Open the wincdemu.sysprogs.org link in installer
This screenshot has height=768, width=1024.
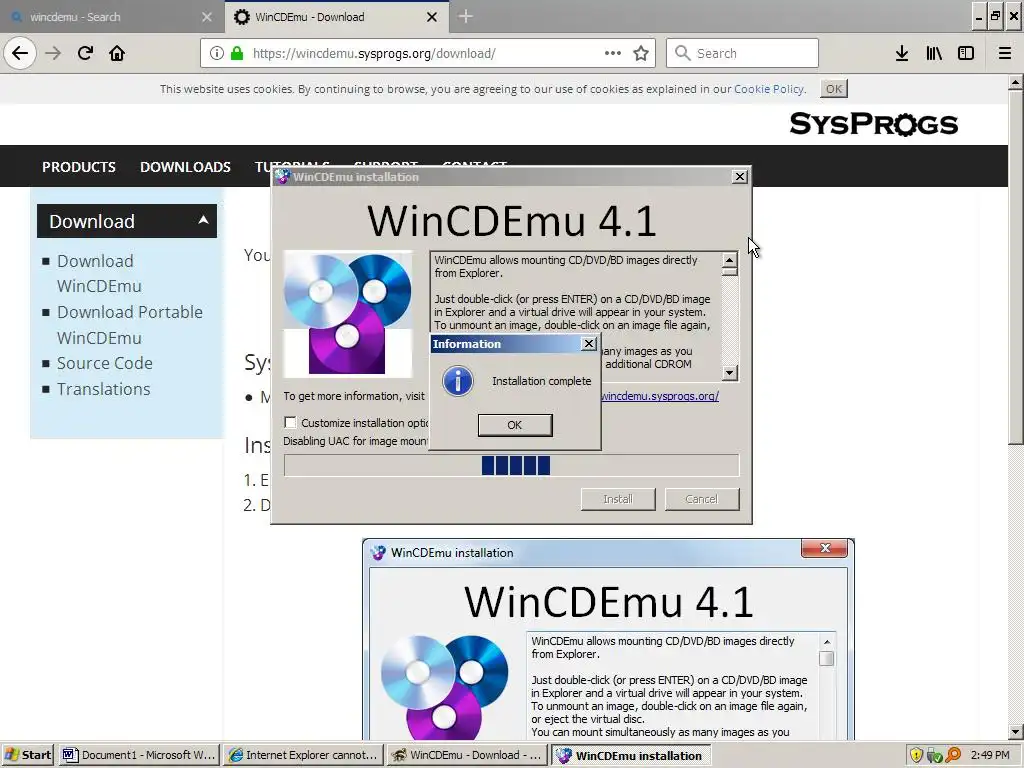point(660,396)
